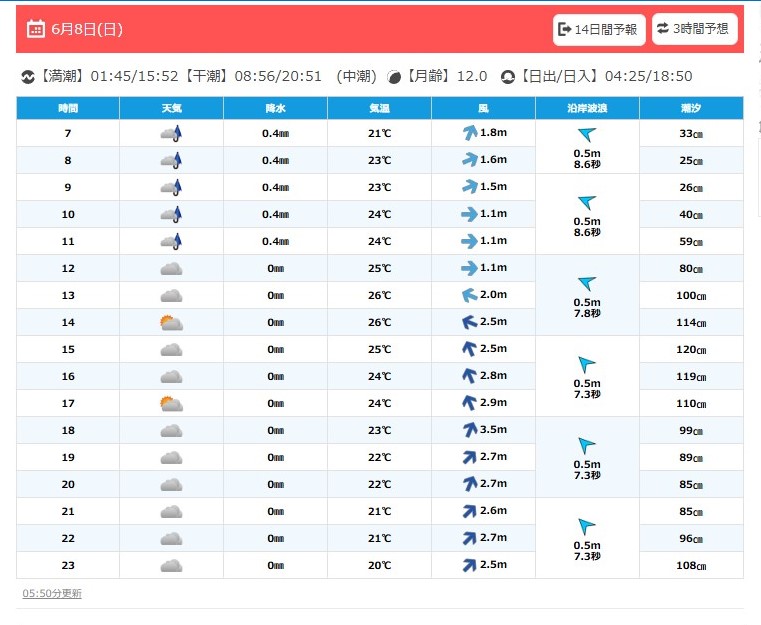Click the wind arrow at hour 14

(469, 322)
